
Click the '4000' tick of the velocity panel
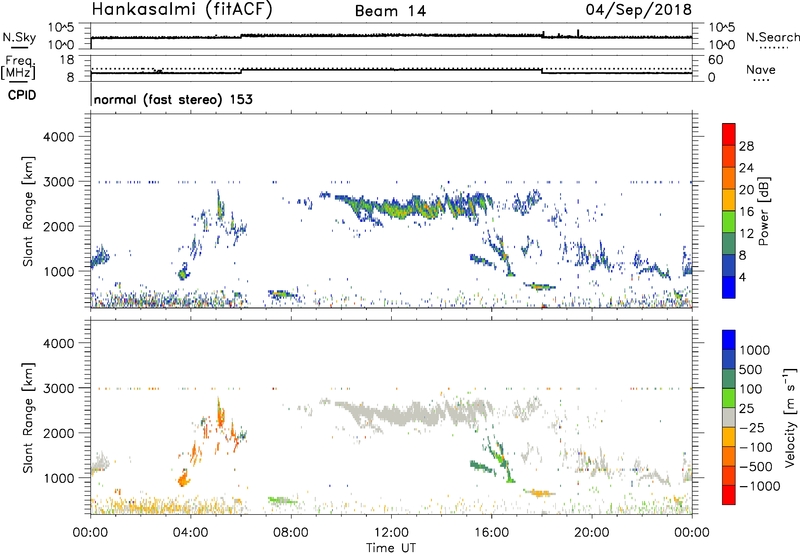pos(58,343)
